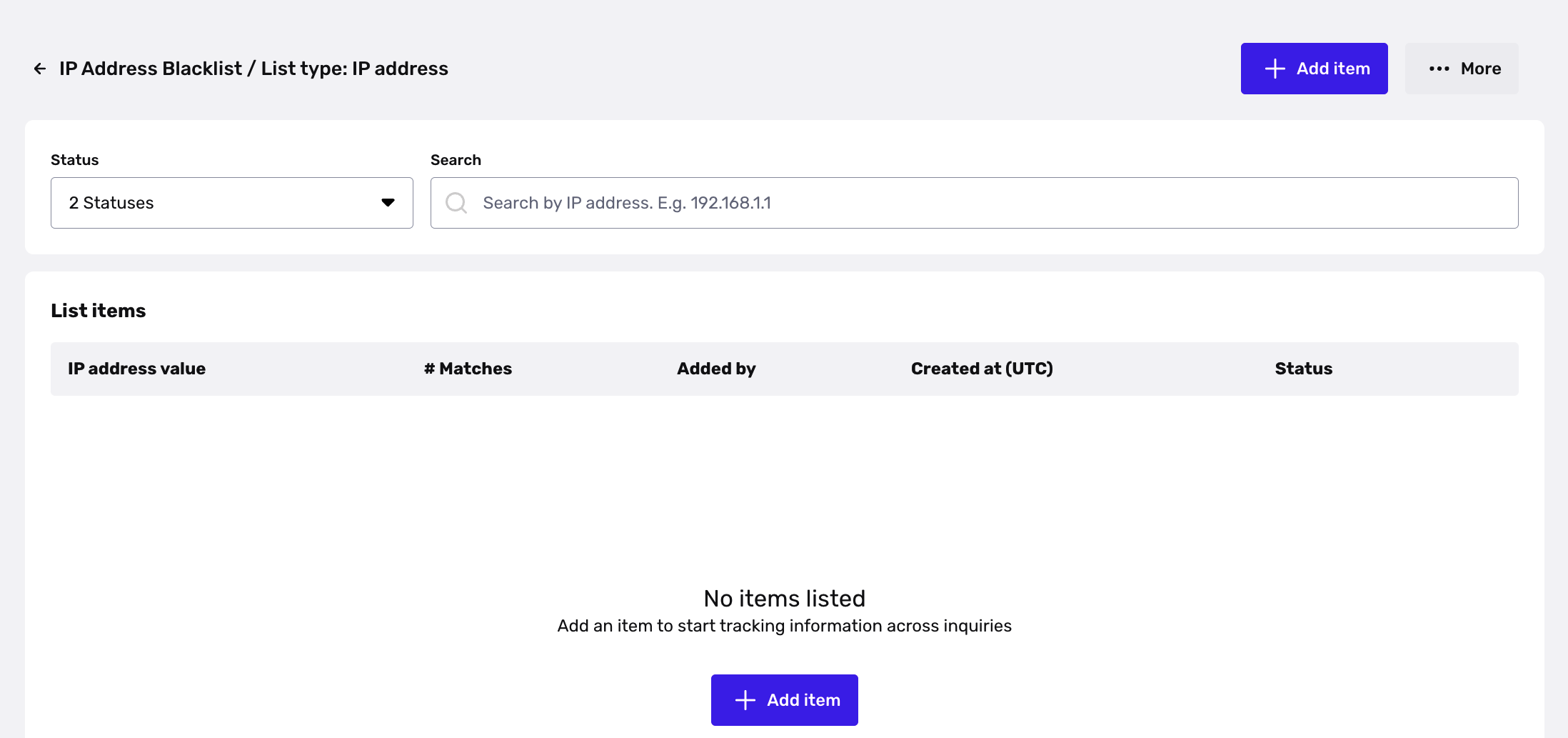Click the back arrow beside the page title
The width and height of the screenshot is (1568, 738).
point(40,69)
